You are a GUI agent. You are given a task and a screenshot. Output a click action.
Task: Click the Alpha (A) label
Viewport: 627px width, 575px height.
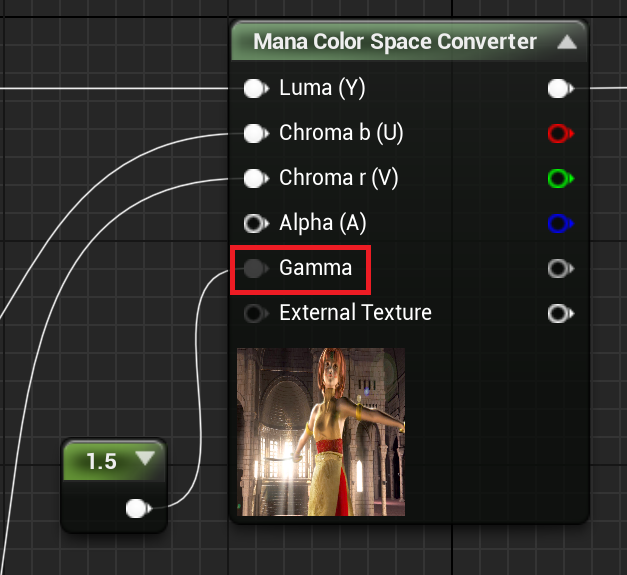323,223
